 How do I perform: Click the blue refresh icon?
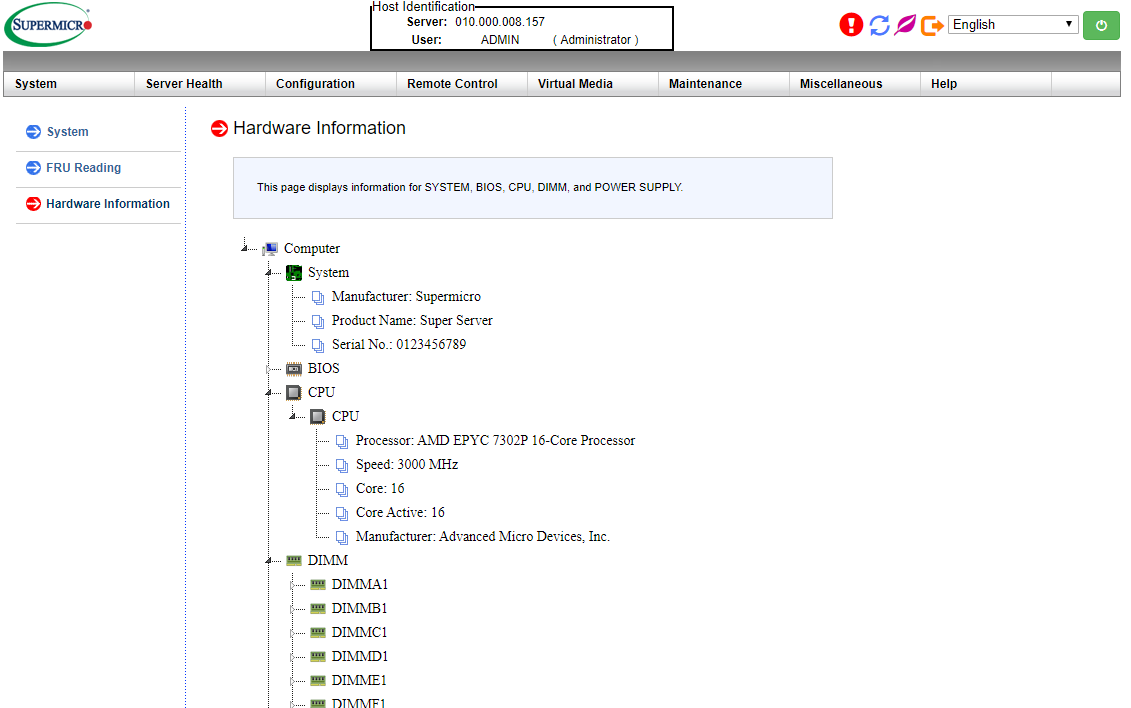(879, 25)
